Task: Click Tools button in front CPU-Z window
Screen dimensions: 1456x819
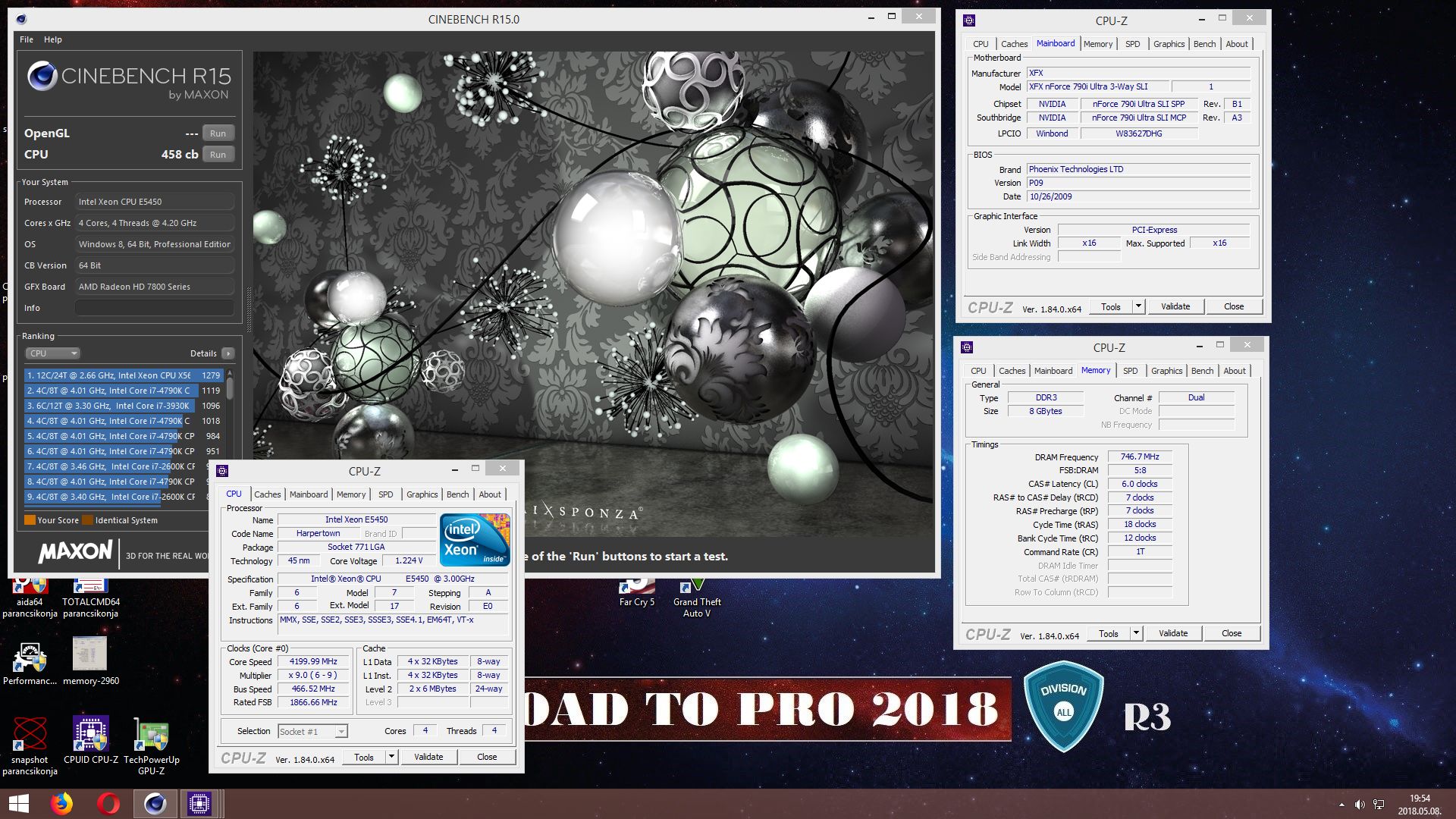Action: tap(364, 757)
